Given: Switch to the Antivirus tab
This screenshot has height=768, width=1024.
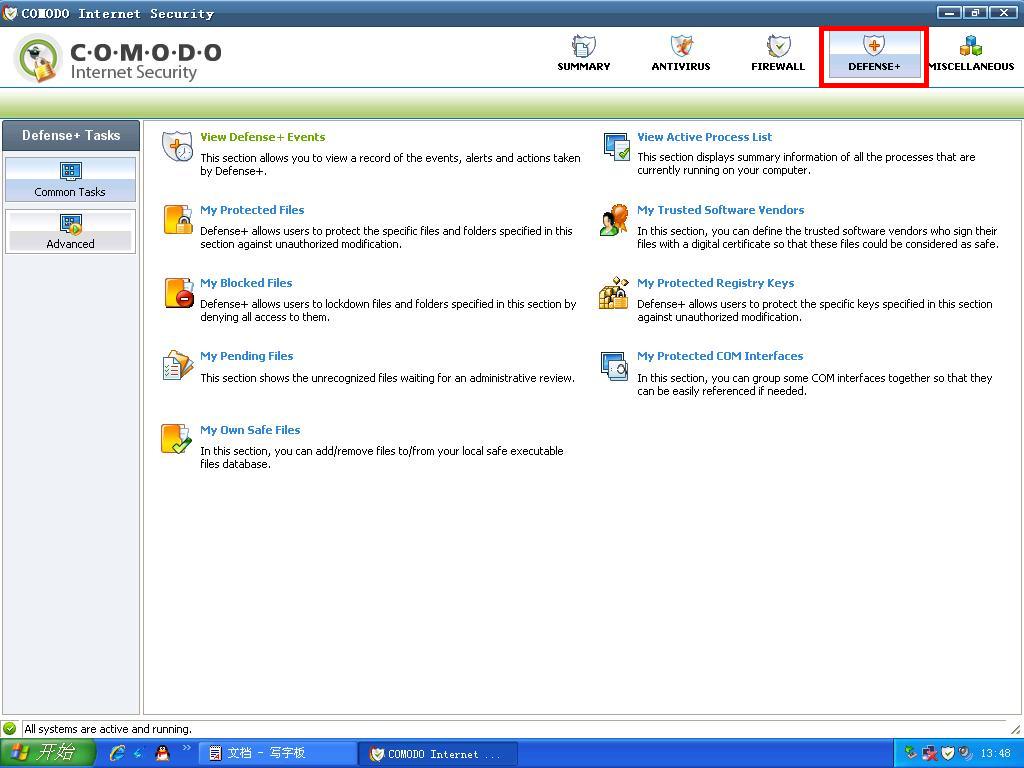Looking at the screenshot, I should click(680, 54).
